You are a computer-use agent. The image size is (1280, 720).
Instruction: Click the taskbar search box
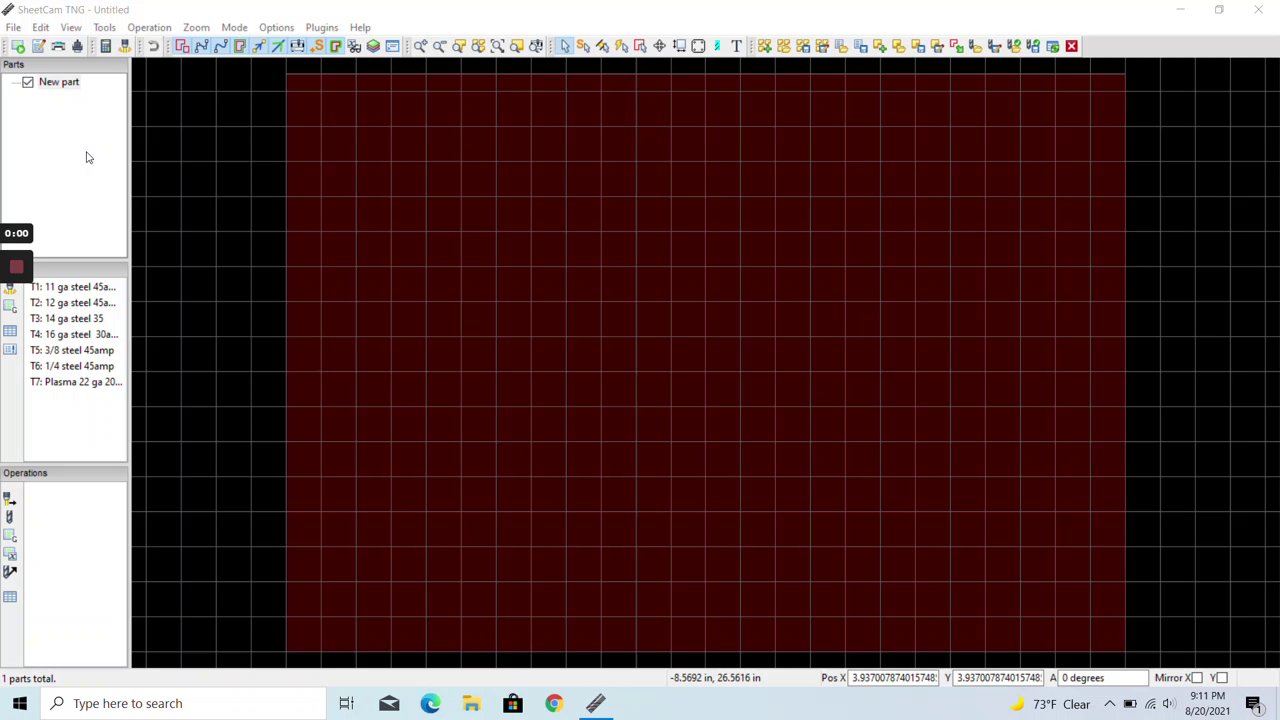click(x=183, y=703)
